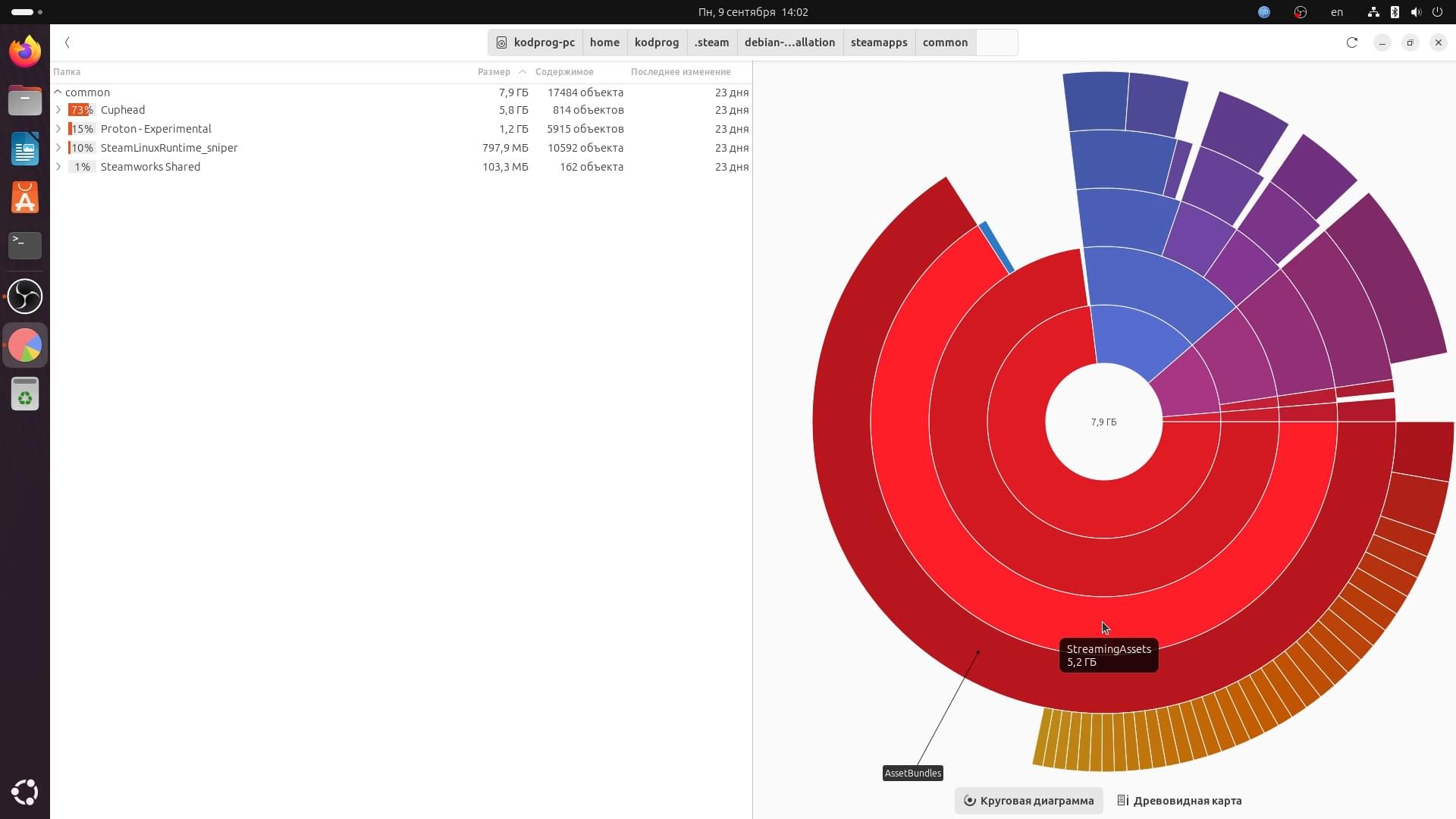Viewport: 1456px width, 819px height.
Task: Click the blue tray indicator icon
Action: click(1264, 12)
